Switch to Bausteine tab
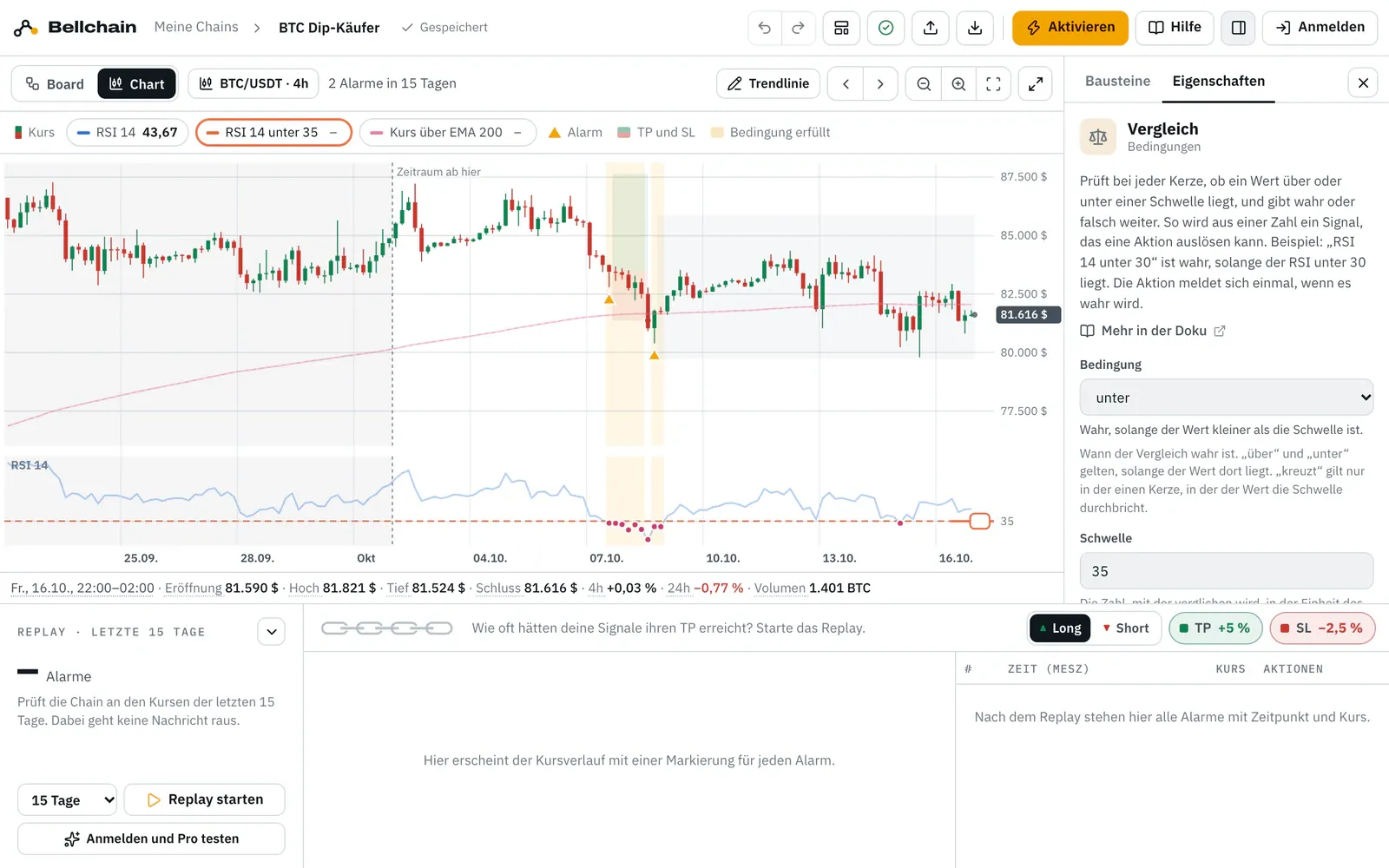 tap(1117, 81)
